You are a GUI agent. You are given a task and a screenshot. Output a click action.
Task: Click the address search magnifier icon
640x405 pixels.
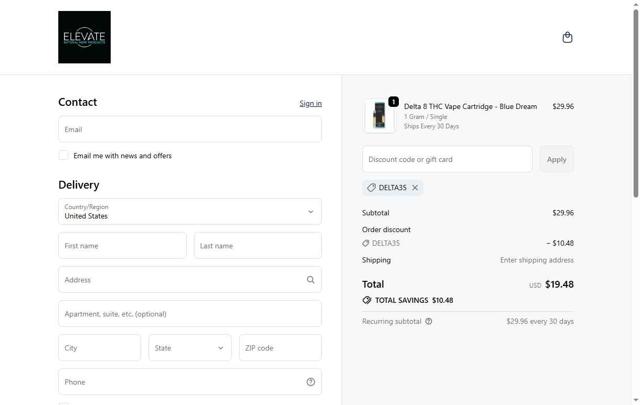(310, 280)
